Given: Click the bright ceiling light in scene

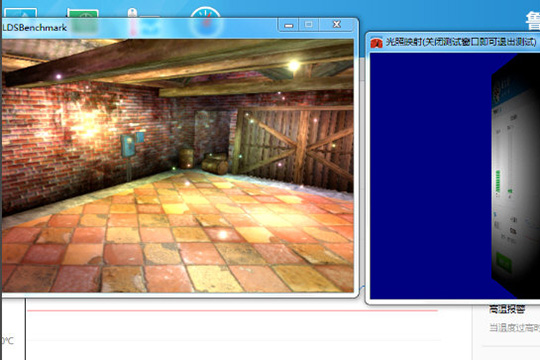Looking at the screenshot, I should pyautogui.click(x=293, y=65).
